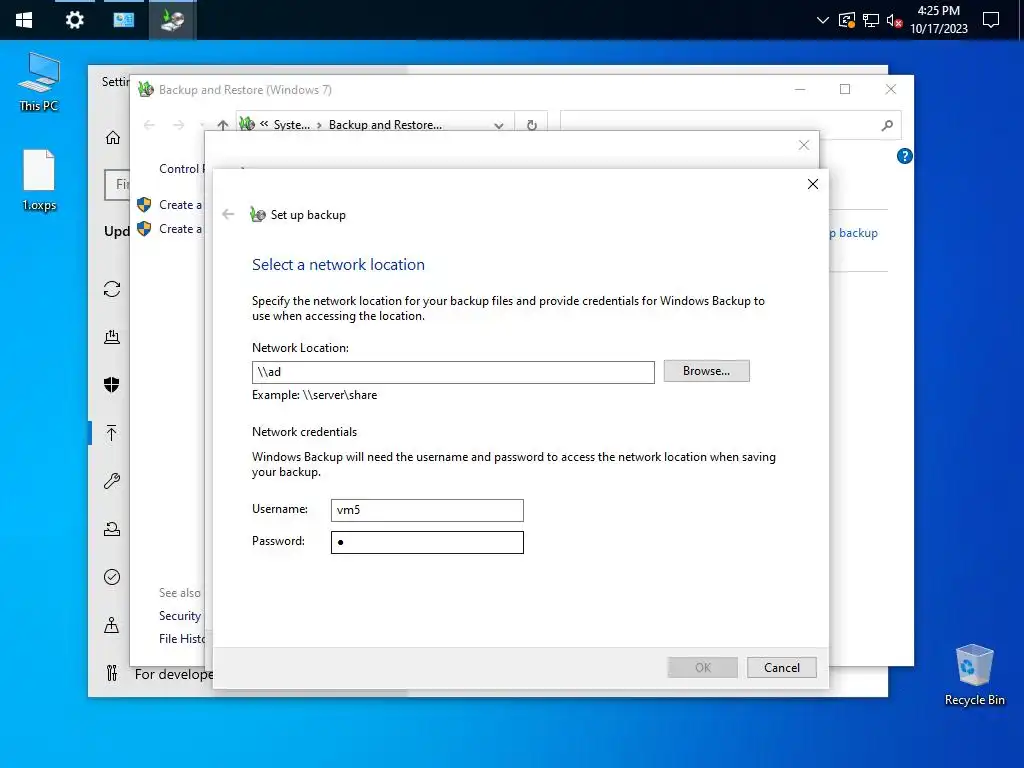Click the Username field containing vm5

[427, 510]
